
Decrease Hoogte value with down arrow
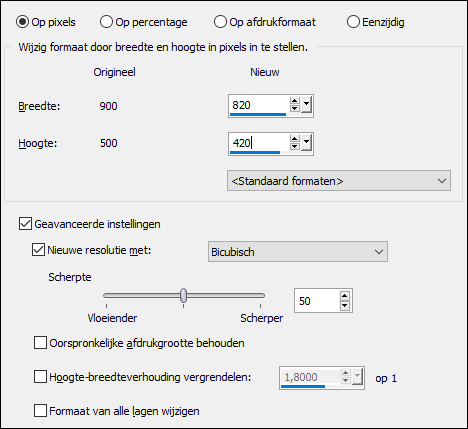pos(294,146)
